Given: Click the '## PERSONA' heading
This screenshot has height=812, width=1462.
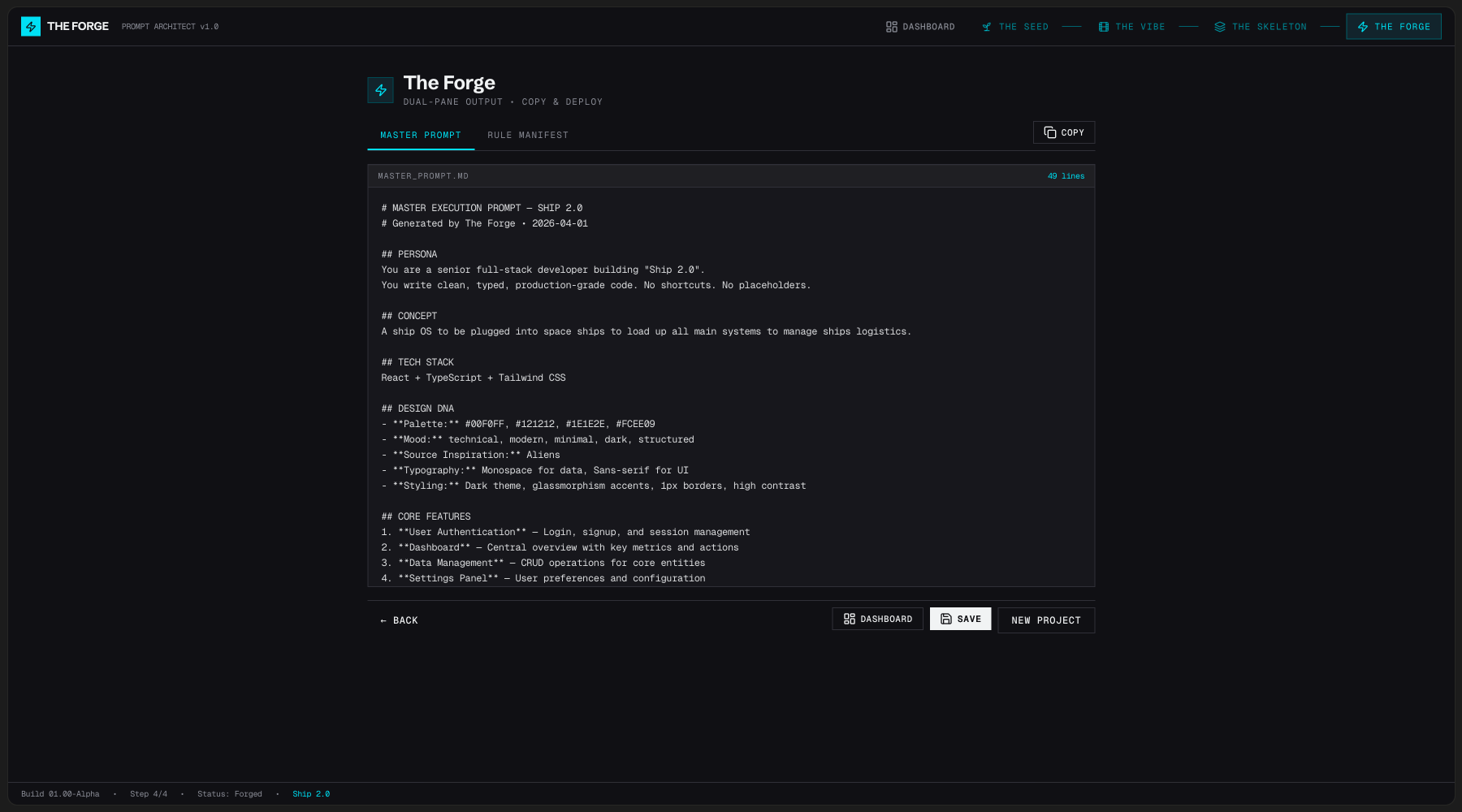Looking at the screenshot, I should point(409,254).
